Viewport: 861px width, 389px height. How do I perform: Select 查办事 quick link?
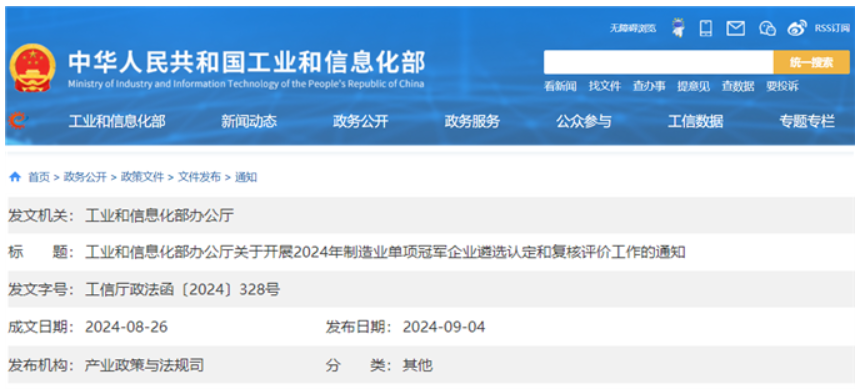tap(649, 86)
